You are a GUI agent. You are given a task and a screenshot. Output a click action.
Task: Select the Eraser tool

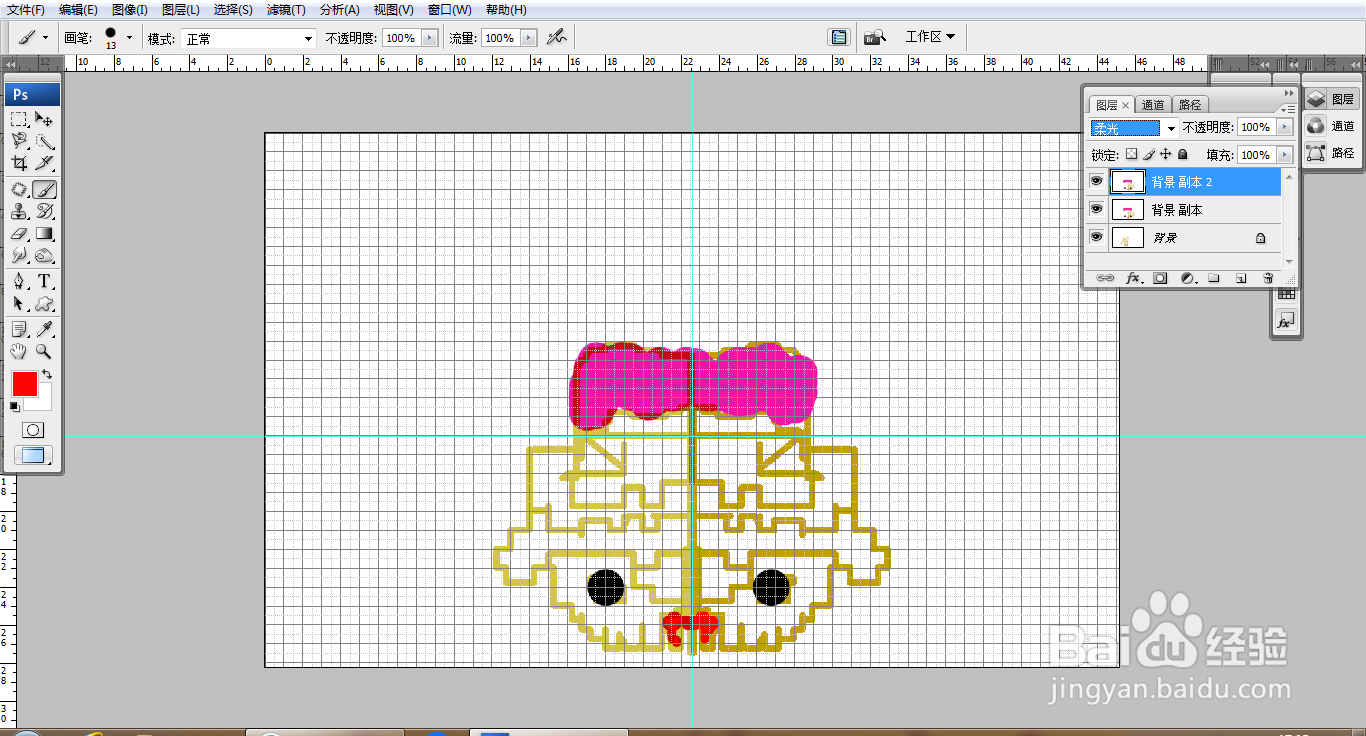click(19, 233)
